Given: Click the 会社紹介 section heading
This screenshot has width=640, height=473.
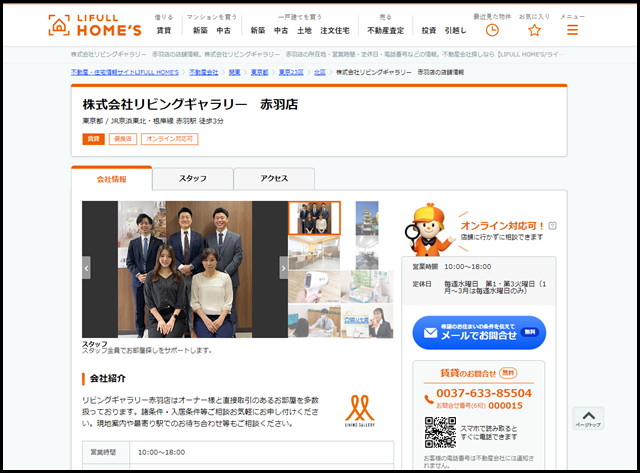Looking at the screenshot, I should tap(107, 378).
